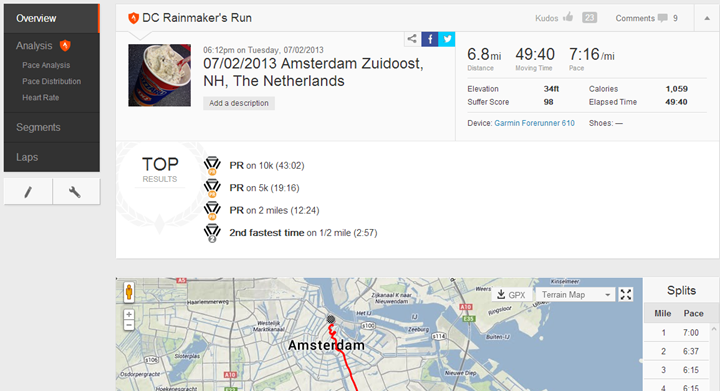Open Street View pegman on the map
This screenshot has height=391, width=720.
coord(129,292)
